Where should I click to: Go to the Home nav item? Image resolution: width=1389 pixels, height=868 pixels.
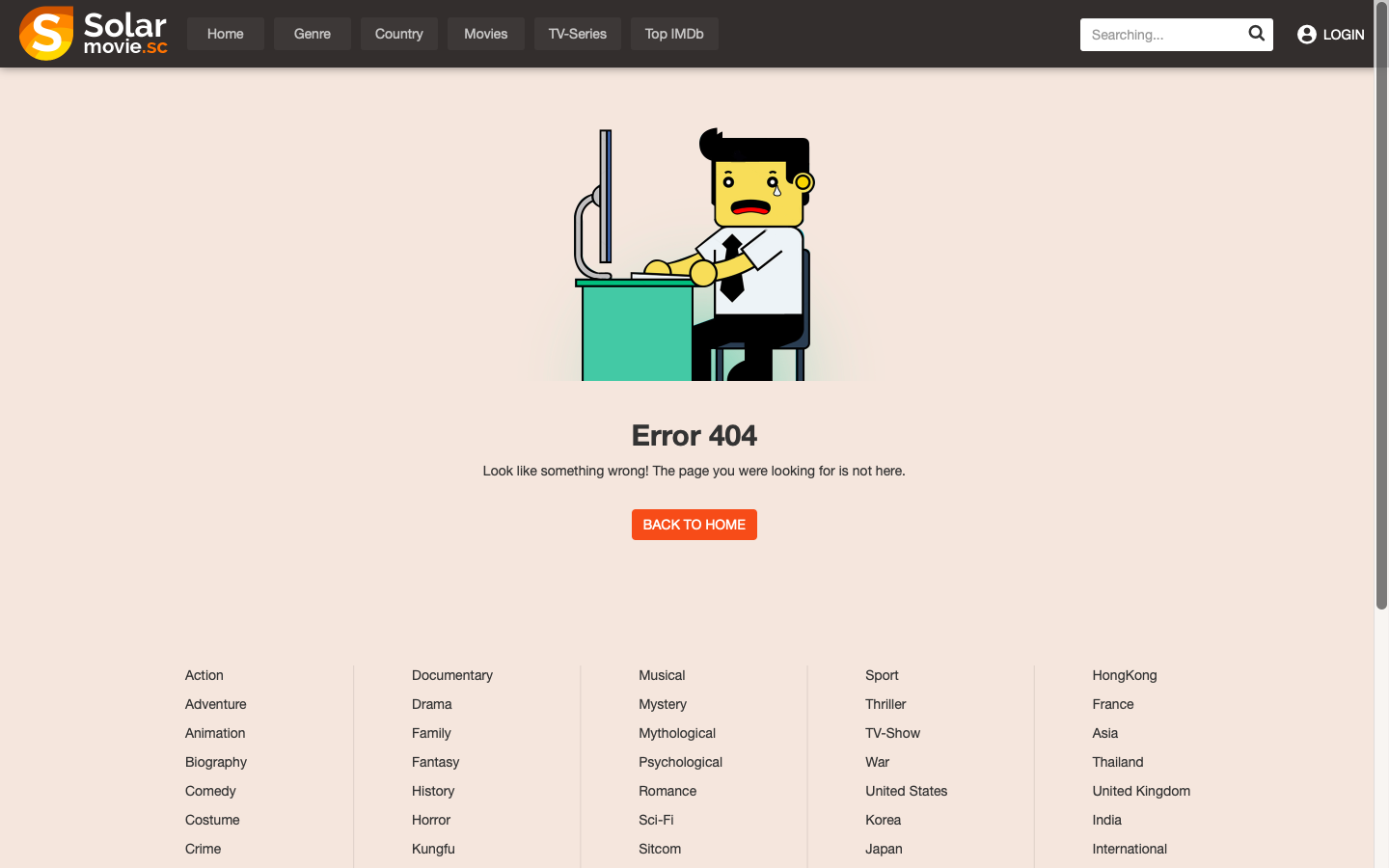(225, 34)
